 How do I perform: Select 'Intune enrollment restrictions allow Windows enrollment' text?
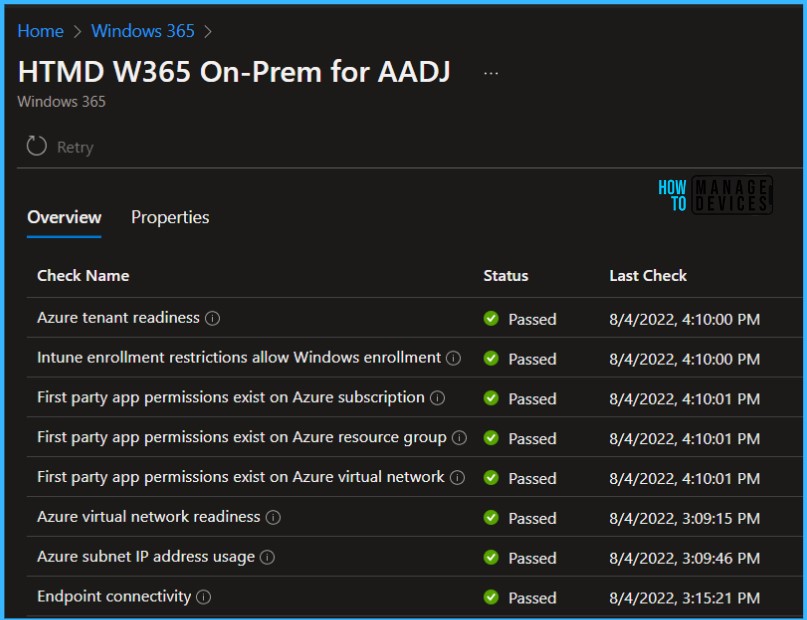tap(239, 358)
